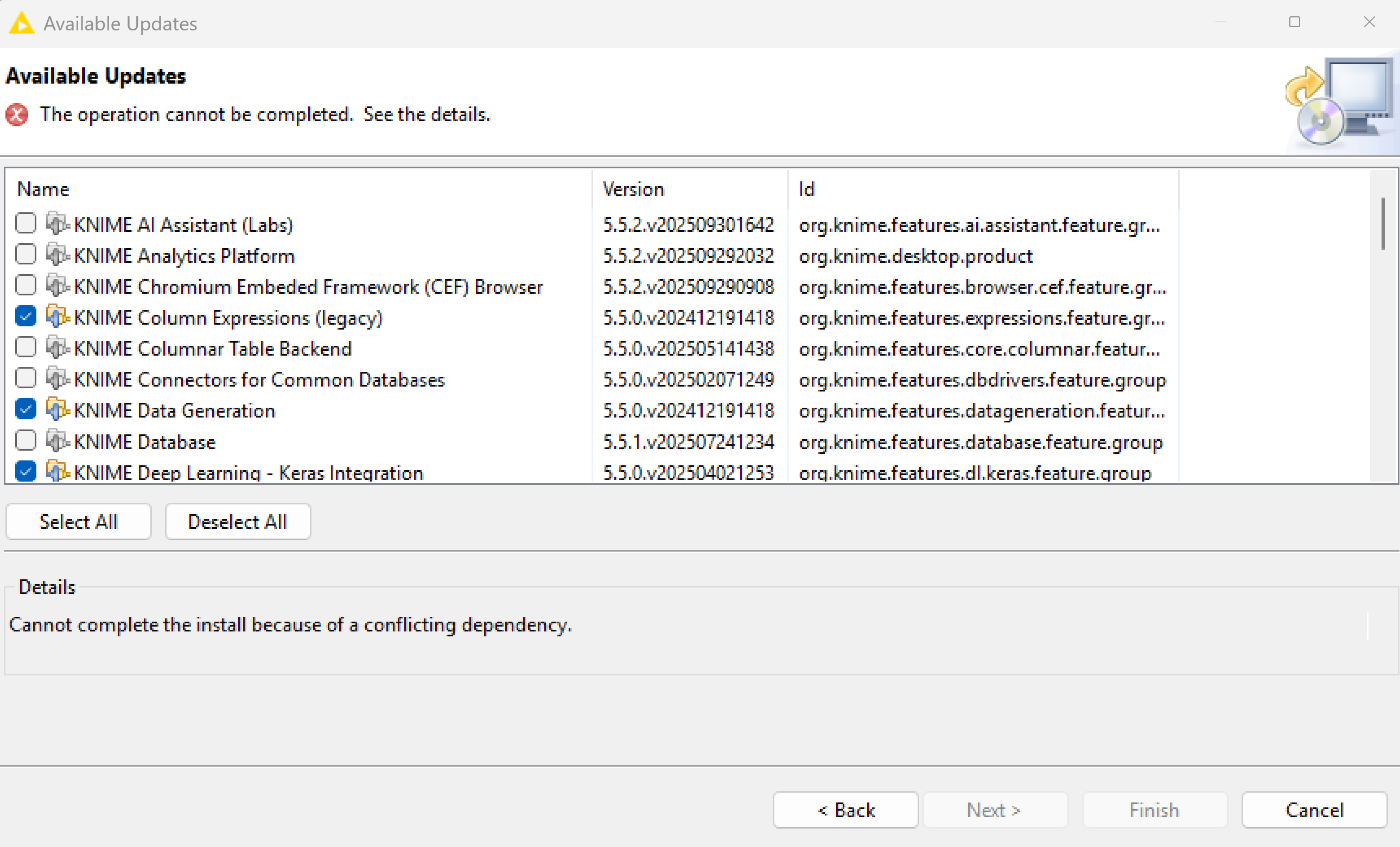The height and width of the screenshot is (847, 1400).
Task: Enable the KNIME AI Assistant (Labs) checkbox
Action: (x=26, y=224)
